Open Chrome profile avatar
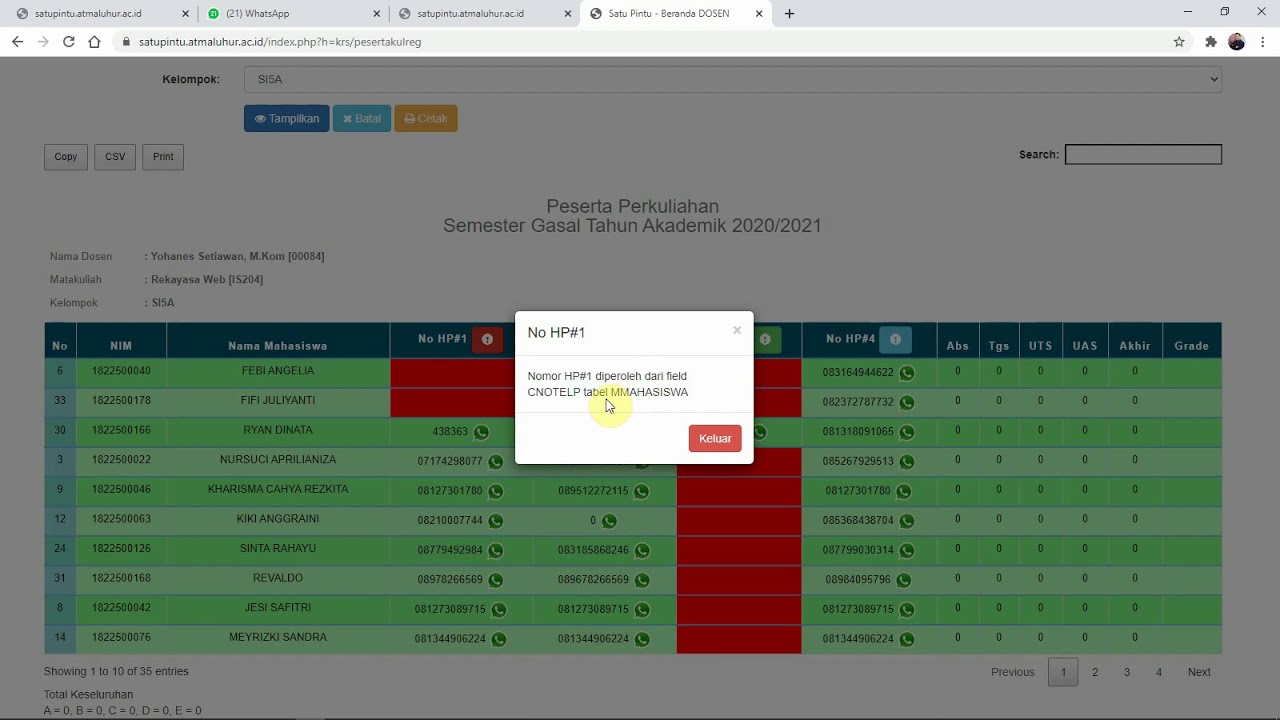Image resolution: width=1280 pixels, height=720 pixels. 1237,42
